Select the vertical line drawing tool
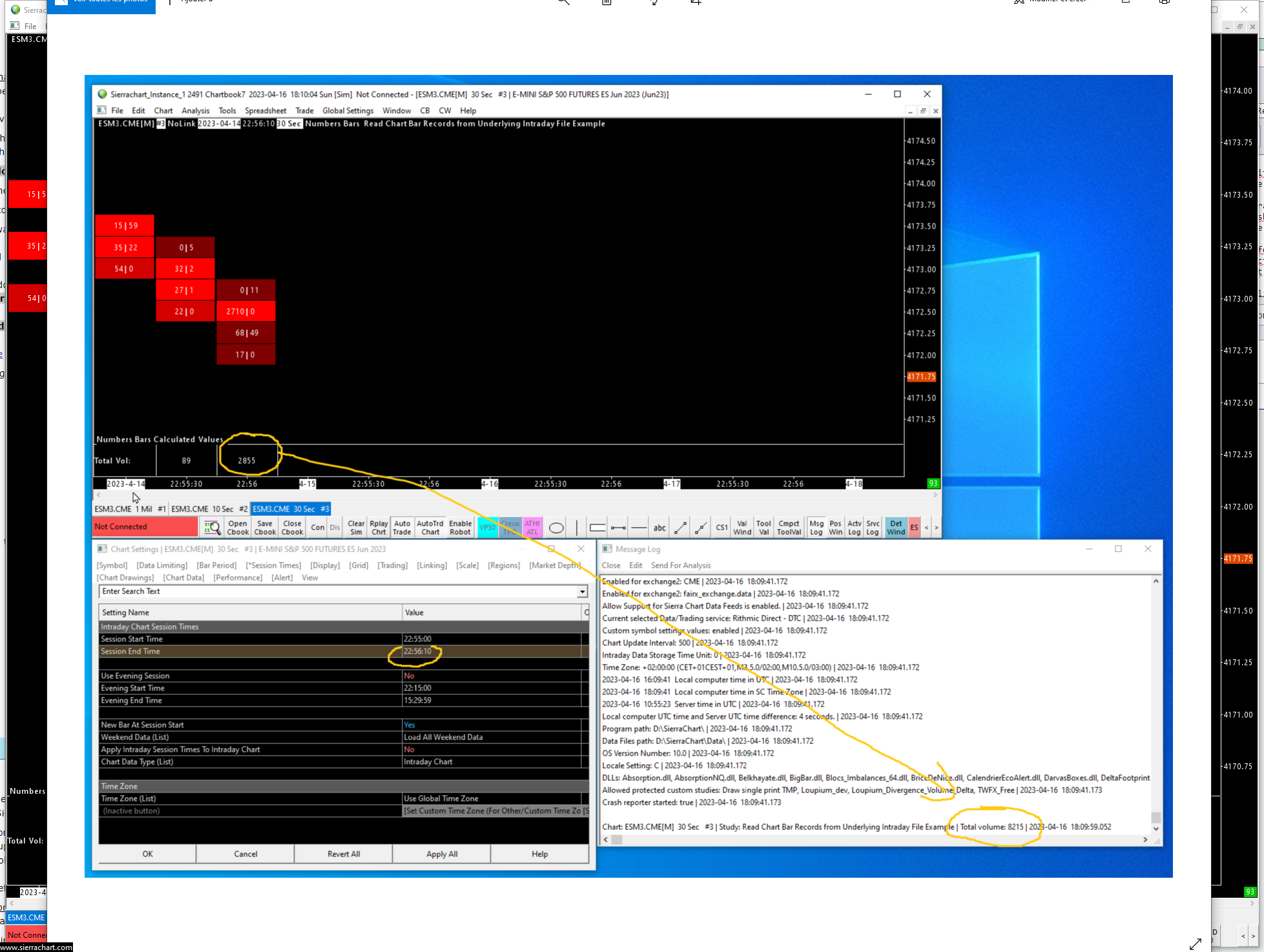 [x=576, y=528]
